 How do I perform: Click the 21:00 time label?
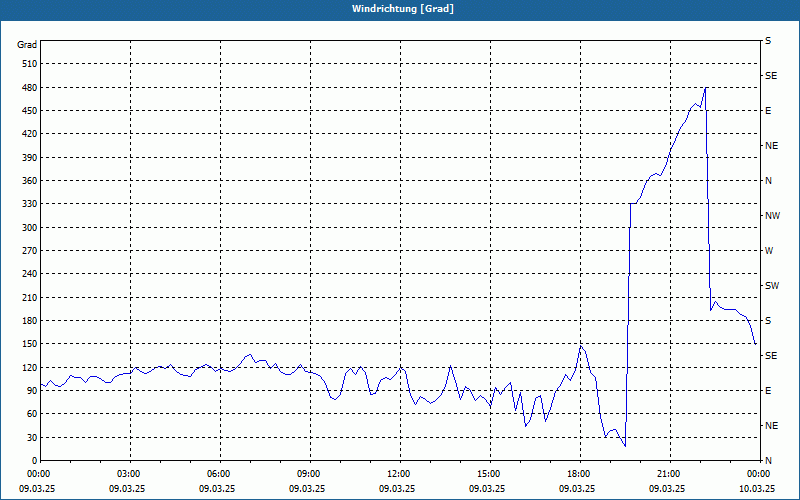(670, 474)
